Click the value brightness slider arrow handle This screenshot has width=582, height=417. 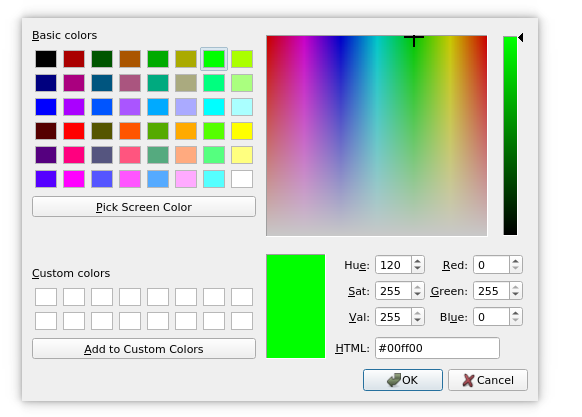coord(521,38)
